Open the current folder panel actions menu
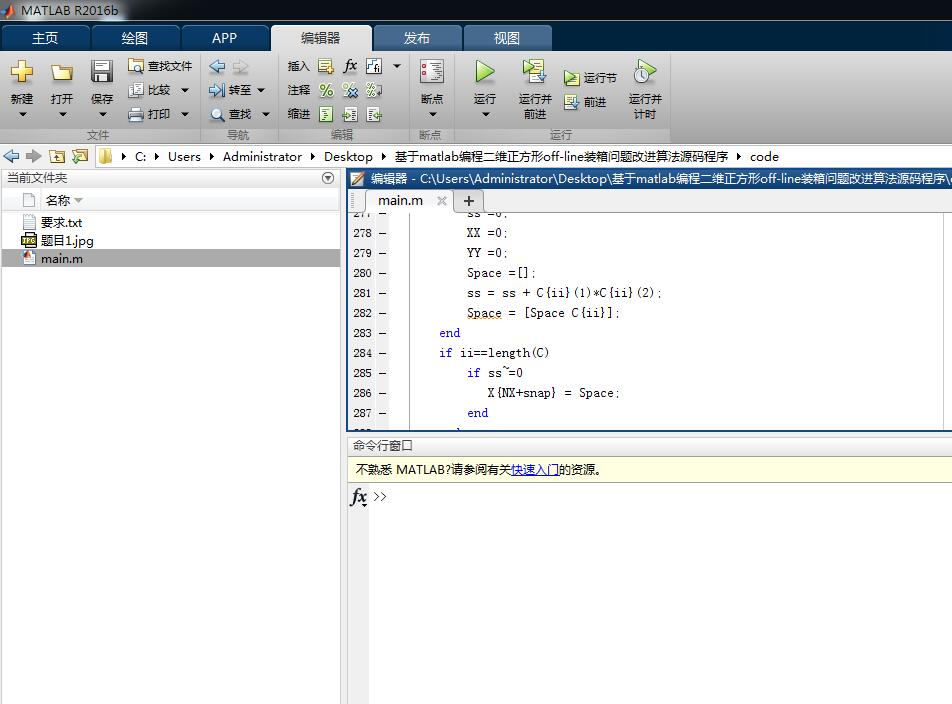The image size is (952, 704). pyautogui.click(x=328, y=178)
